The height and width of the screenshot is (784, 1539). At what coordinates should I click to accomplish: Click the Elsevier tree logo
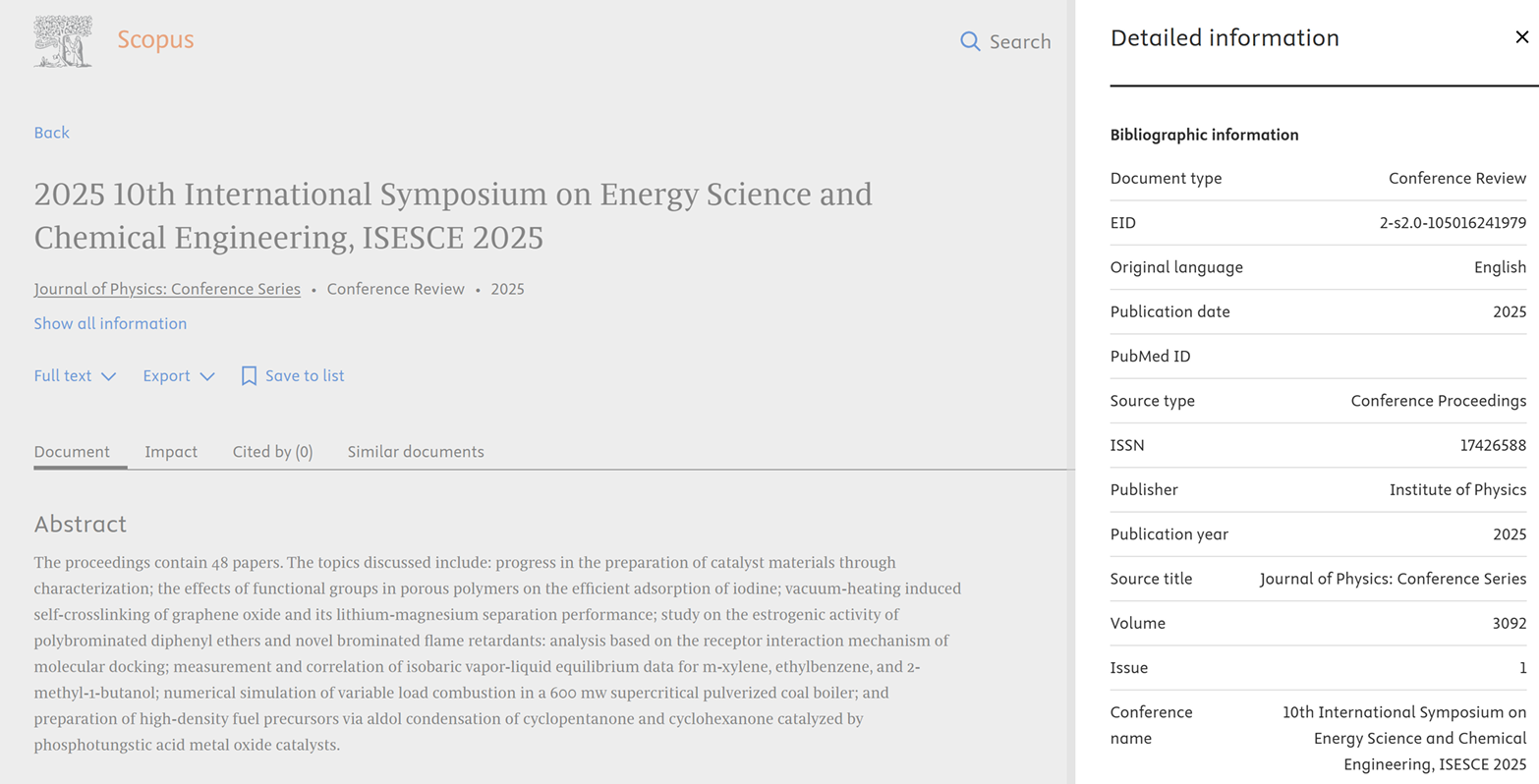click(63, 41)
